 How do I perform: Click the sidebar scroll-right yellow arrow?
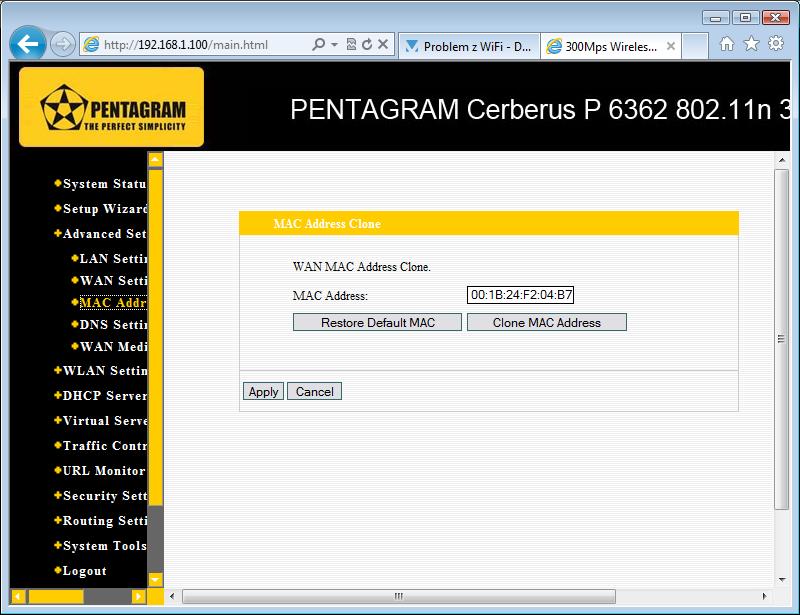pos(138,596)
